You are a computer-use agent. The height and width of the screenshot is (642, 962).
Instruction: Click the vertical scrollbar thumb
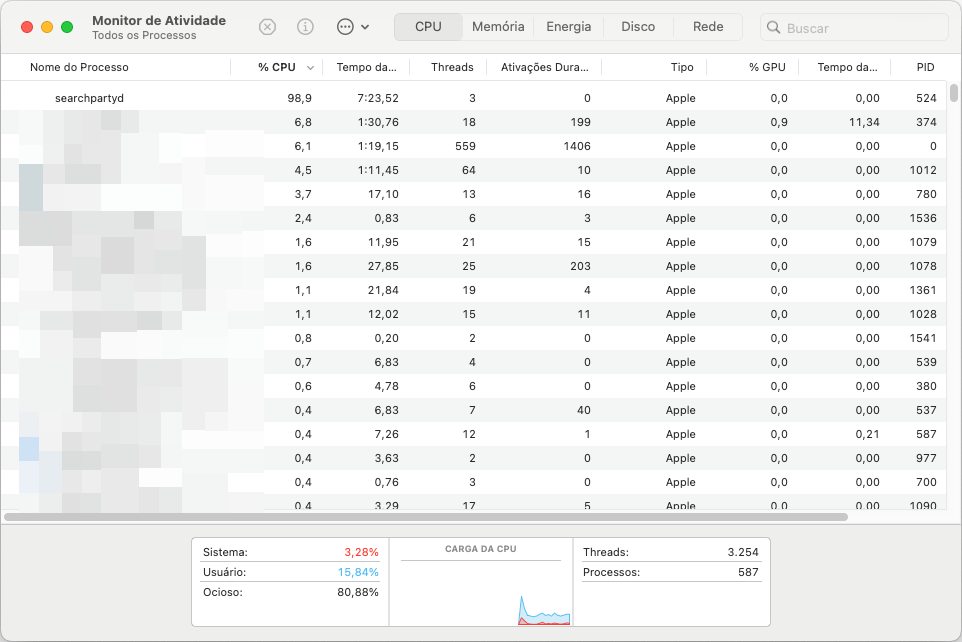pyautogui.click(x=954, y=94)
